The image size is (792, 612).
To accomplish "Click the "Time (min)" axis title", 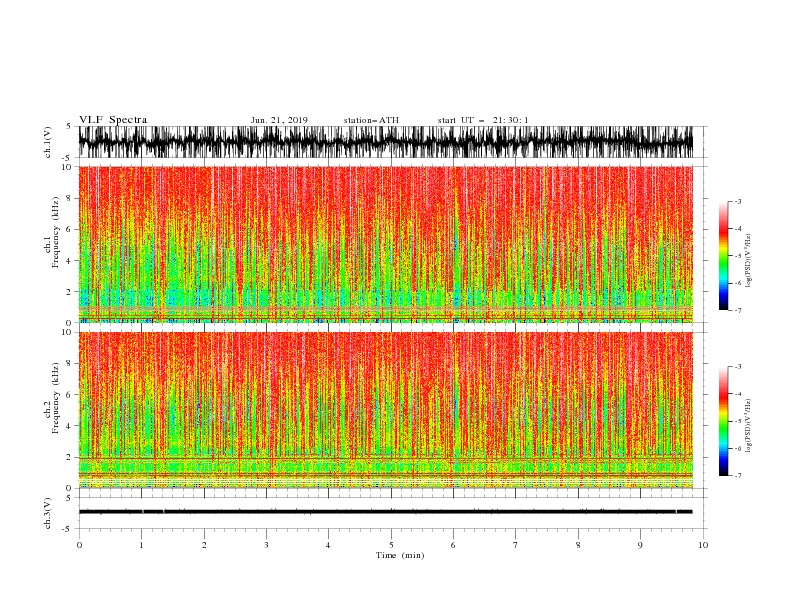I will [x=400, y=555].
